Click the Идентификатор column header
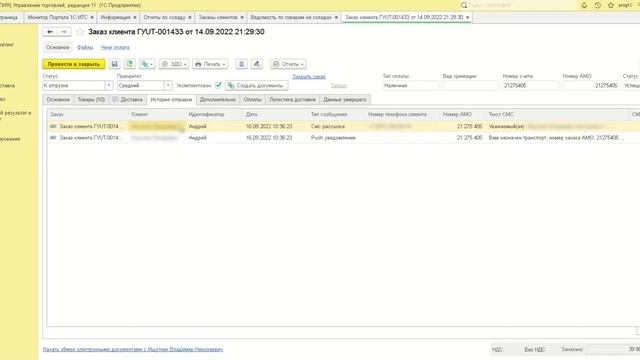 click(214, 114)
